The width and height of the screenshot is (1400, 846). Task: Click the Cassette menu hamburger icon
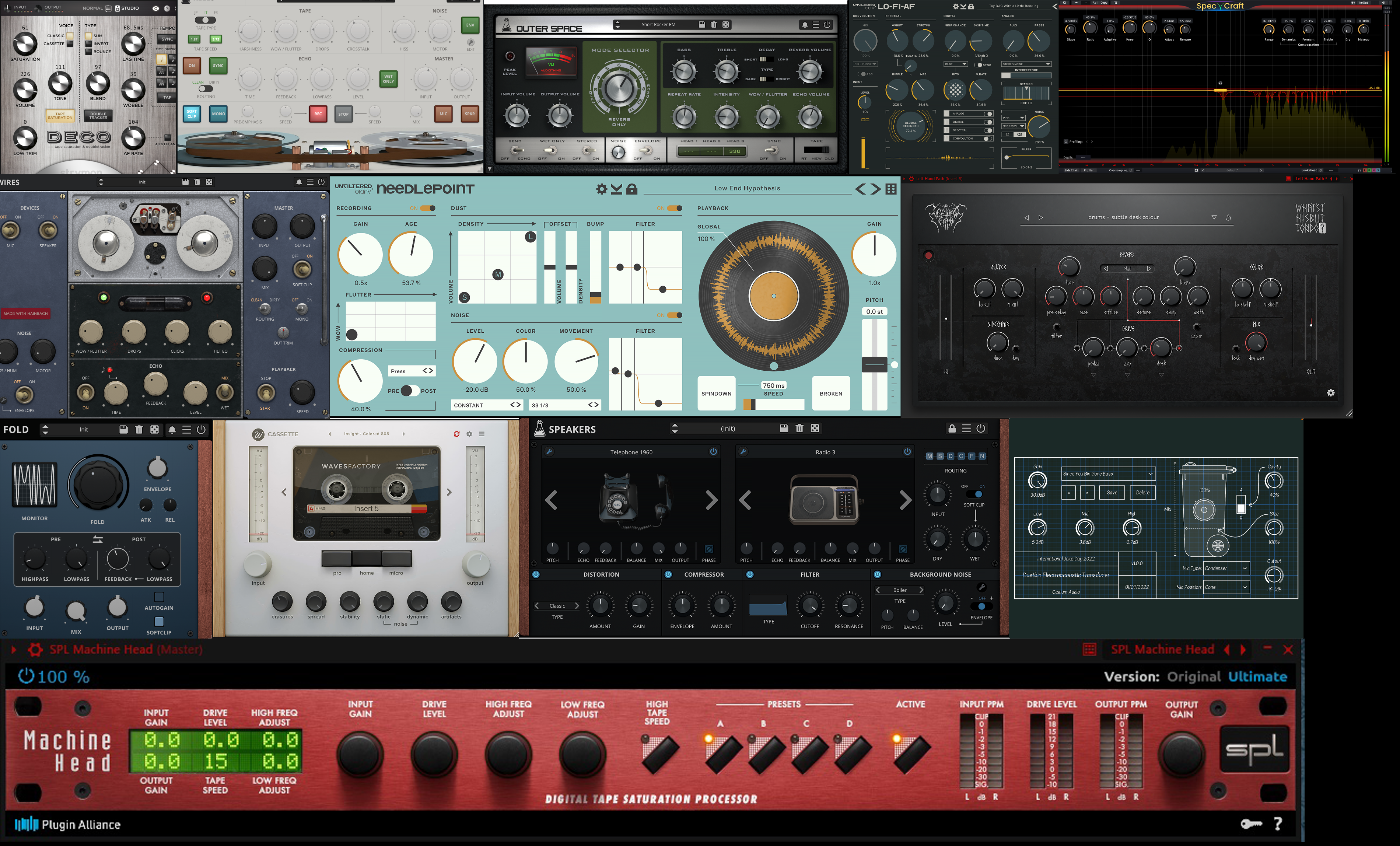coord(481,434)
